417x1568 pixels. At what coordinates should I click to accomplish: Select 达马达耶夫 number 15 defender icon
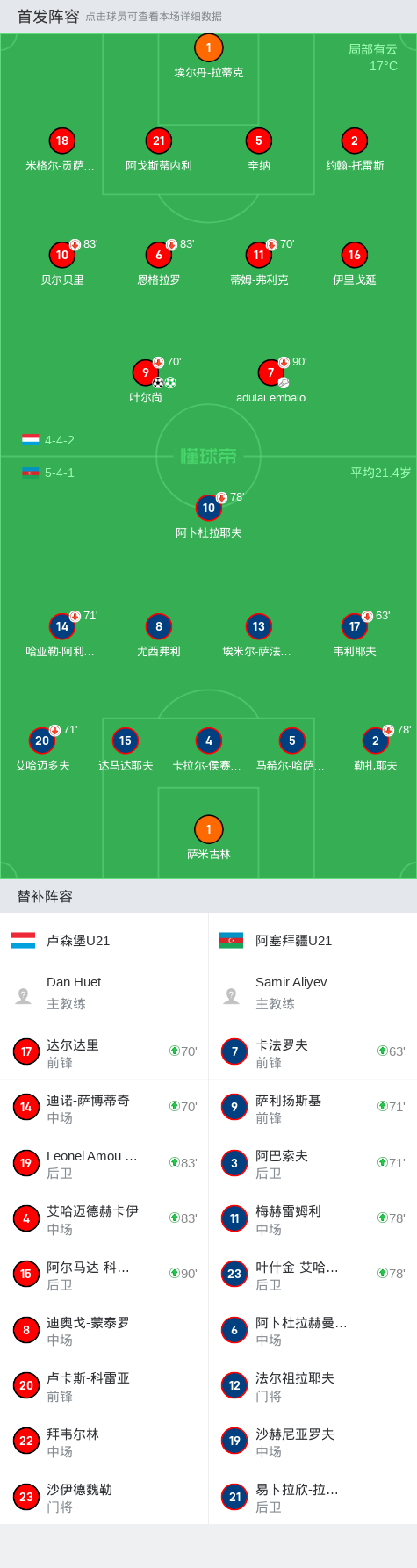pos(126,741)
